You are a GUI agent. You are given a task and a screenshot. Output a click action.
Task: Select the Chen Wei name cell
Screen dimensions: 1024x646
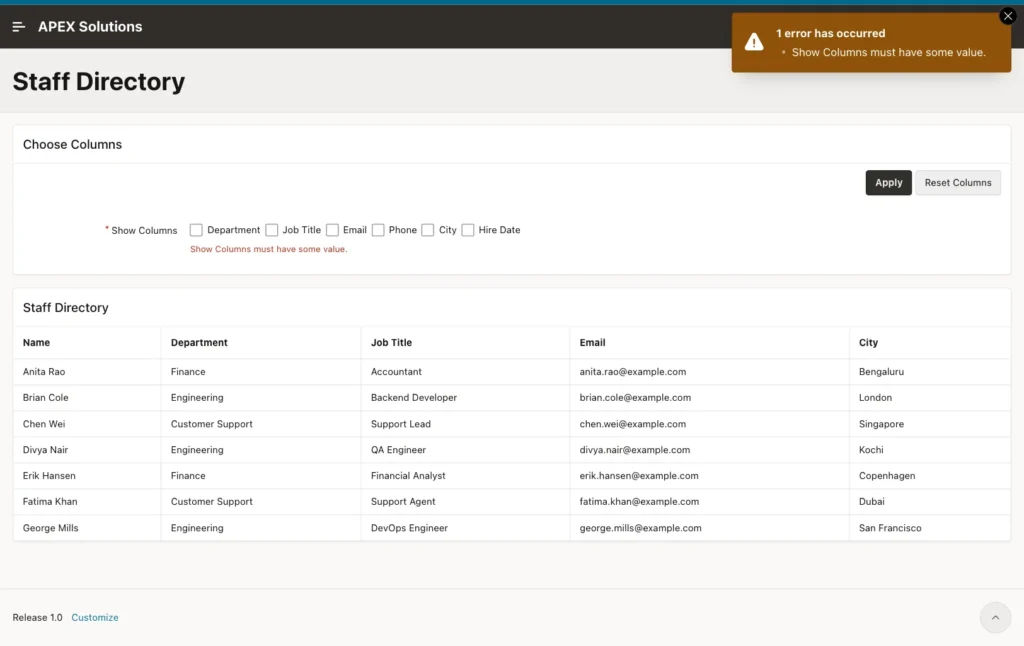click(x=87, y=424)
